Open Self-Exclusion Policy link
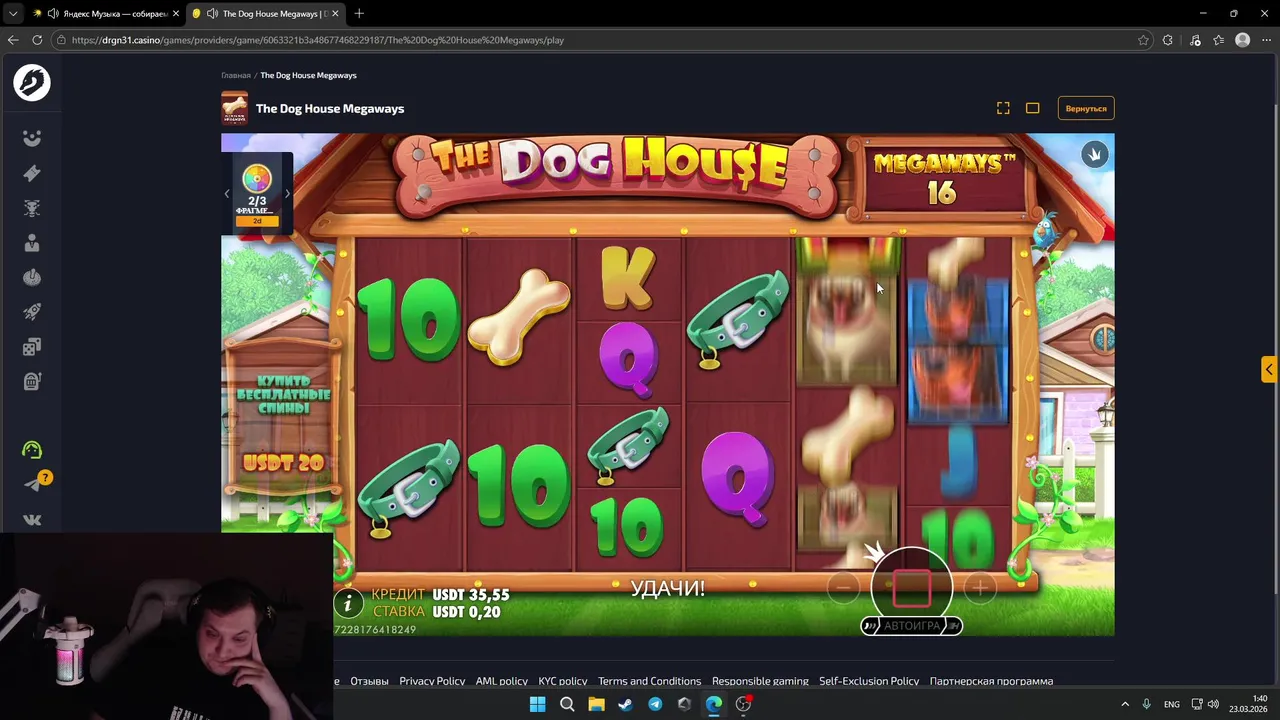The height and width of the screenshot is (720, 1280). 869,681
